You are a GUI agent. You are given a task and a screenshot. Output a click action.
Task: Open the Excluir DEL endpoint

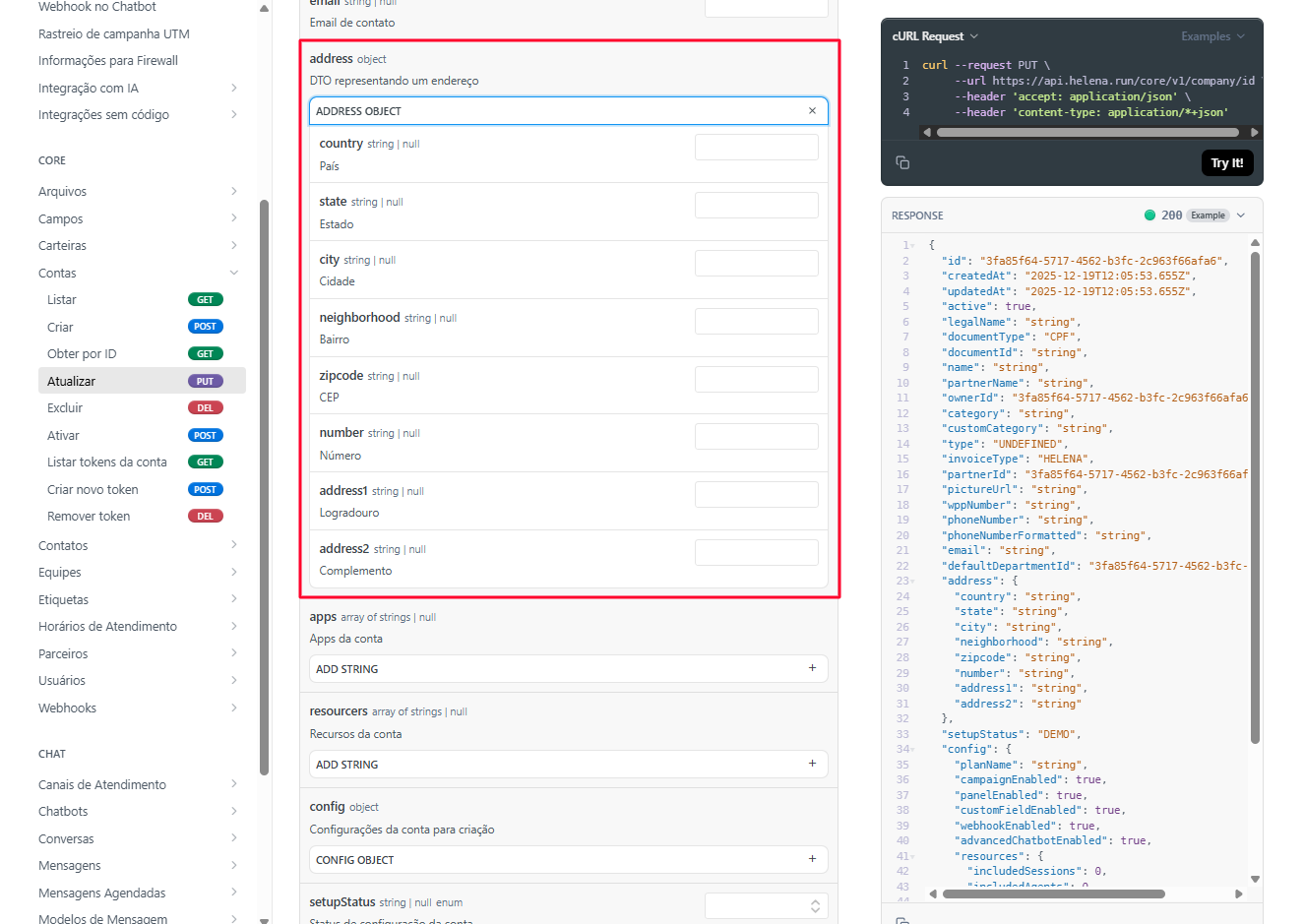pos(65,408)
